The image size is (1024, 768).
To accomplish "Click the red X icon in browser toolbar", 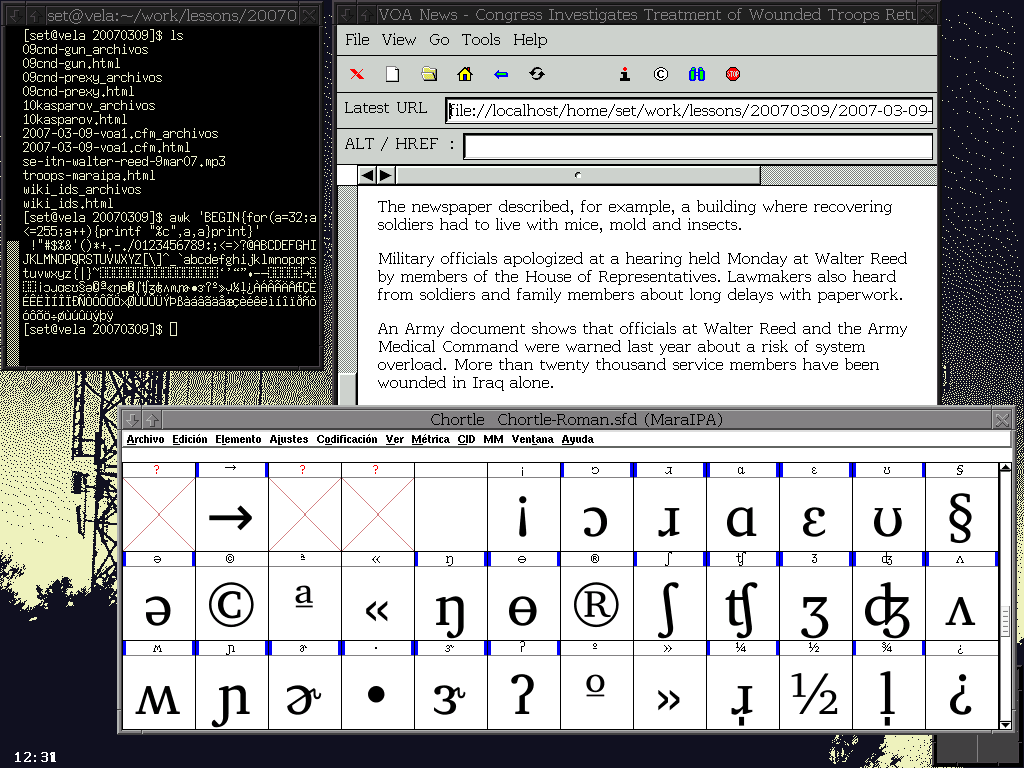I will point(357,74).
